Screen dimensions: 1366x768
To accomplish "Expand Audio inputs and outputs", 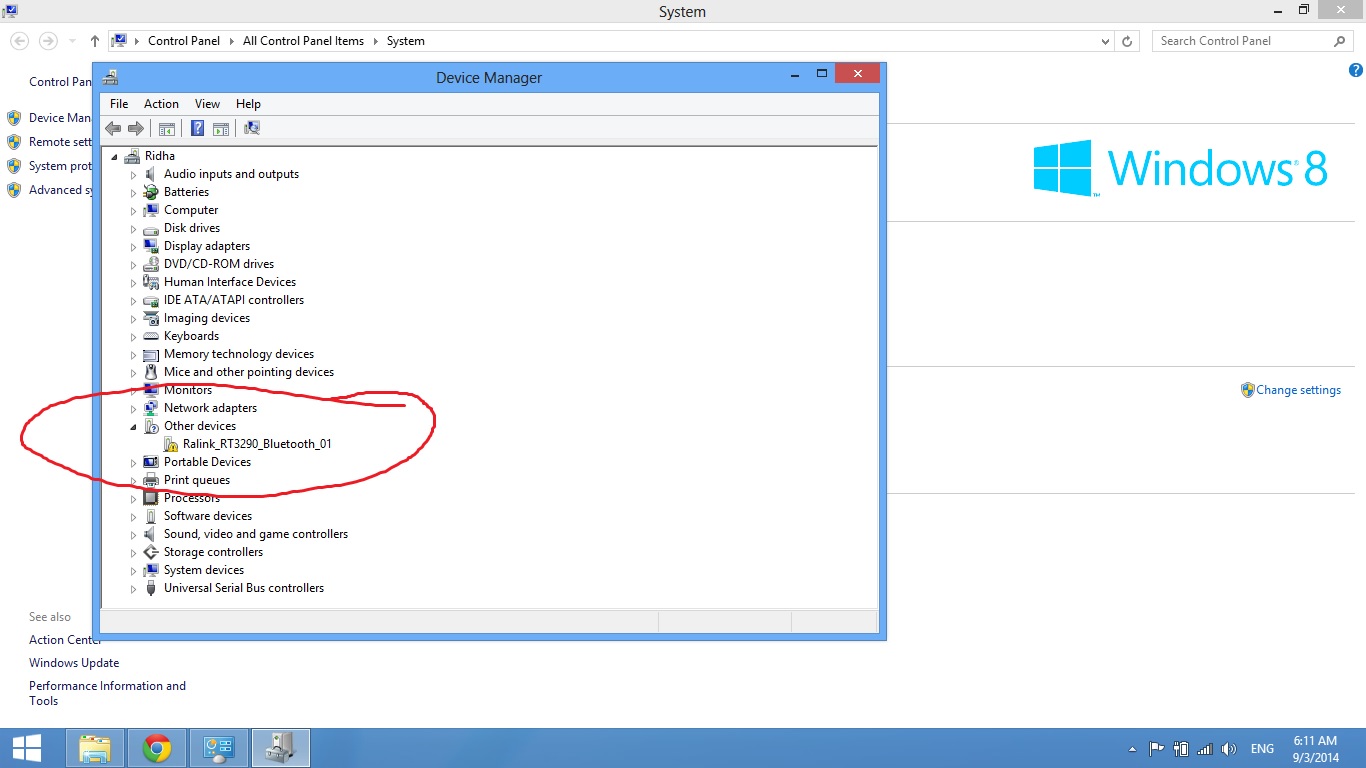I will 133,174.
